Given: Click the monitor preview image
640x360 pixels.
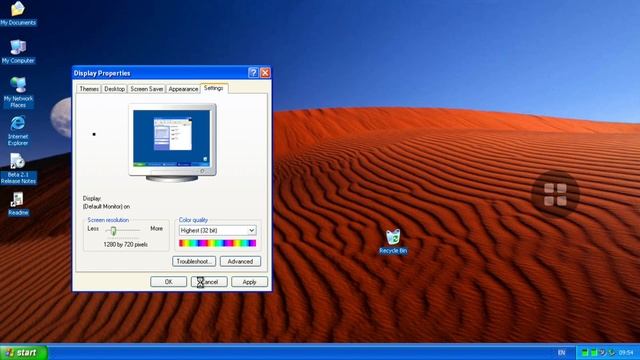Looking at the screenshot, I should 172,143.
